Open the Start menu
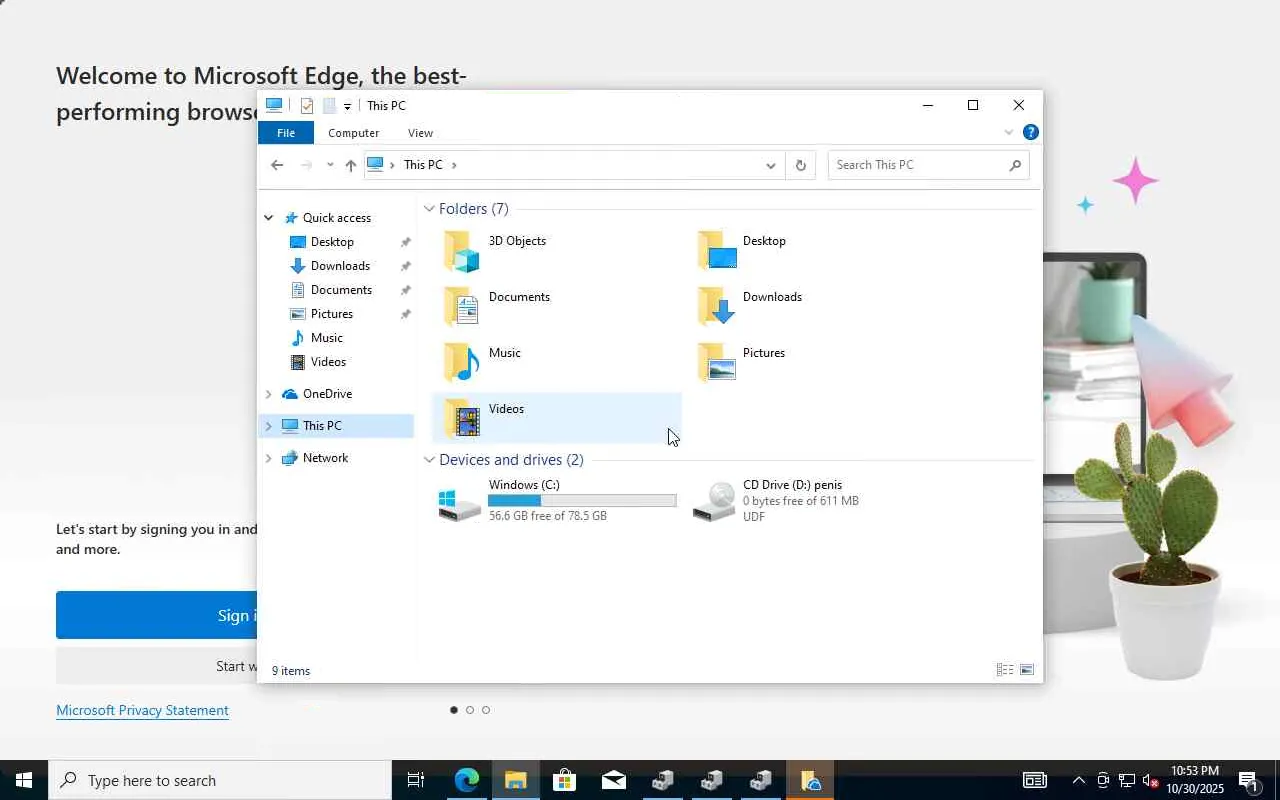The image size is (1280, 800). coord(24,780)
